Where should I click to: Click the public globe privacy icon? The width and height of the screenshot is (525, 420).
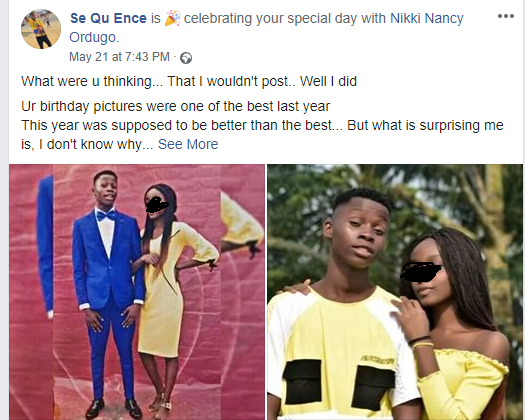186,58
